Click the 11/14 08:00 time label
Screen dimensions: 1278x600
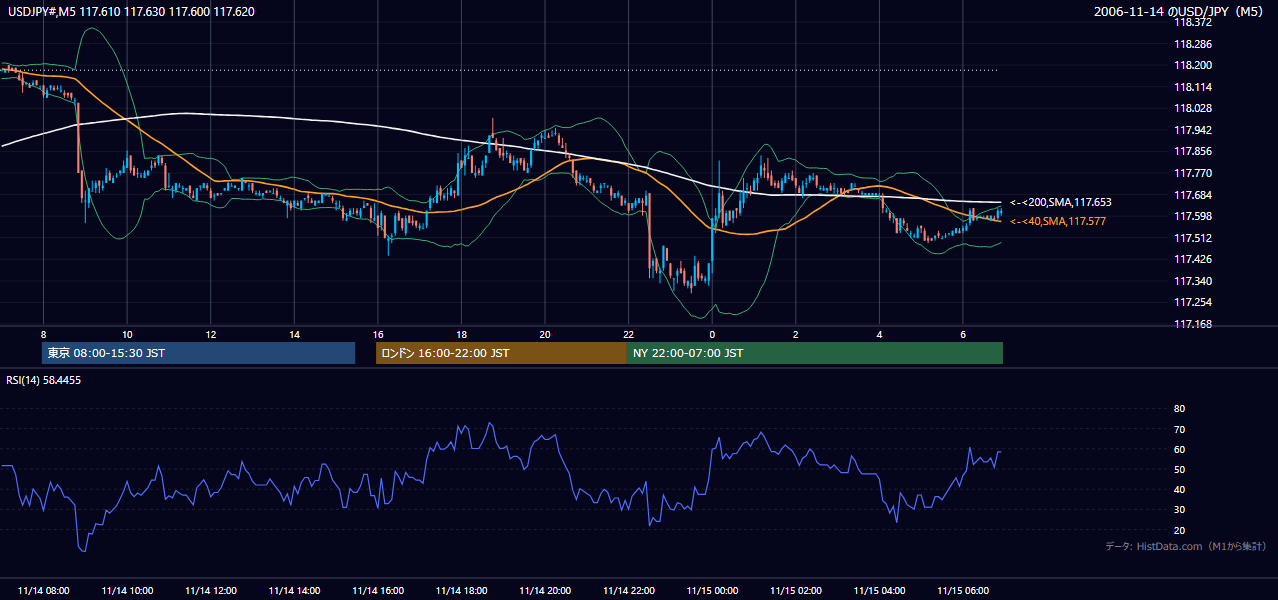pyautogui.click(x=44, y=591)
